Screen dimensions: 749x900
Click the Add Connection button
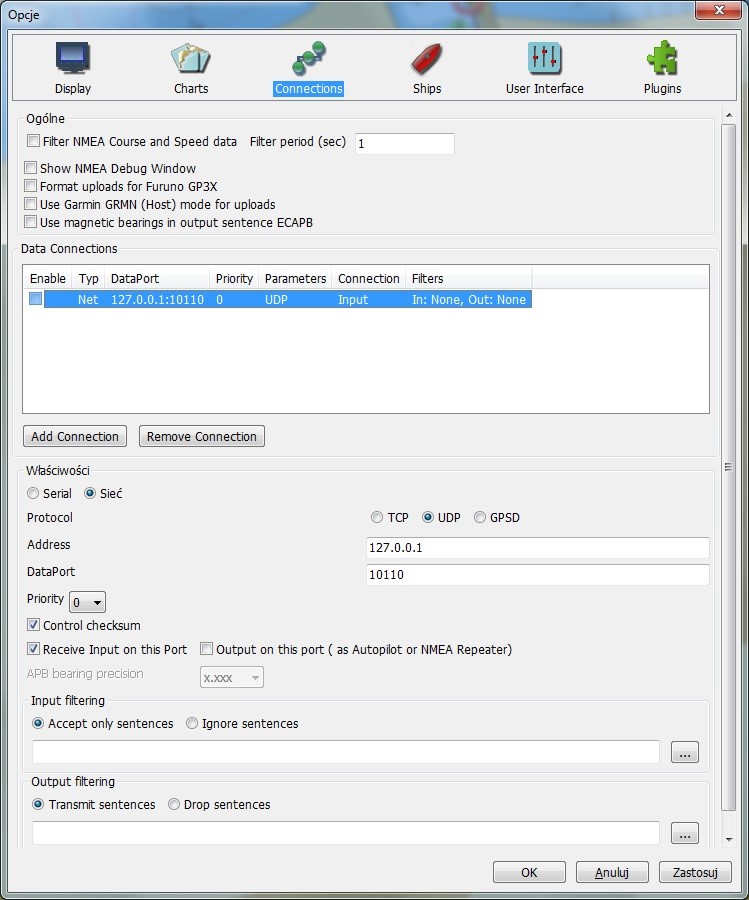pos(75,437)
